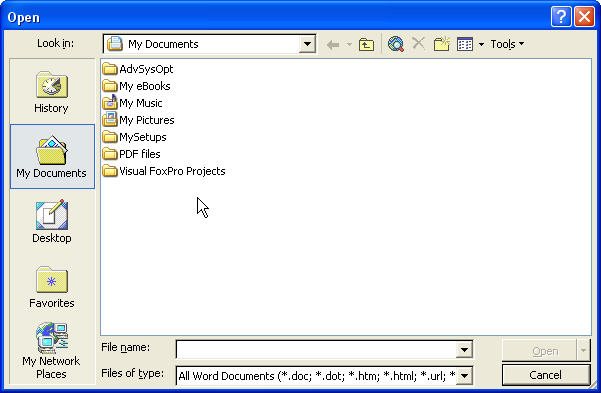
Task: Click the Cancel button
Action: click(545, 375)
